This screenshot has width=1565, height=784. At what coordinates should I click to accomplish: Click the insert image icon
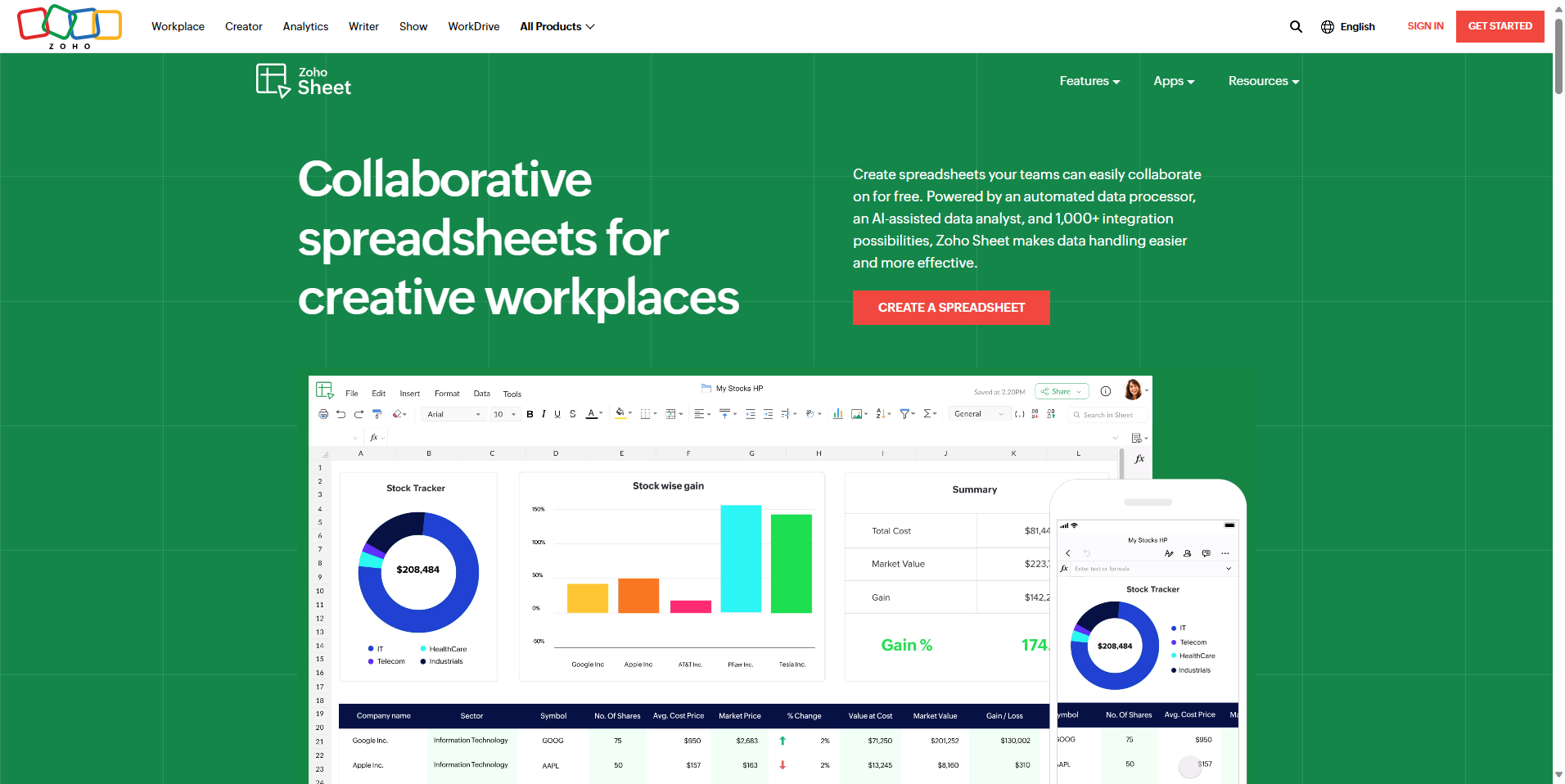857,414
